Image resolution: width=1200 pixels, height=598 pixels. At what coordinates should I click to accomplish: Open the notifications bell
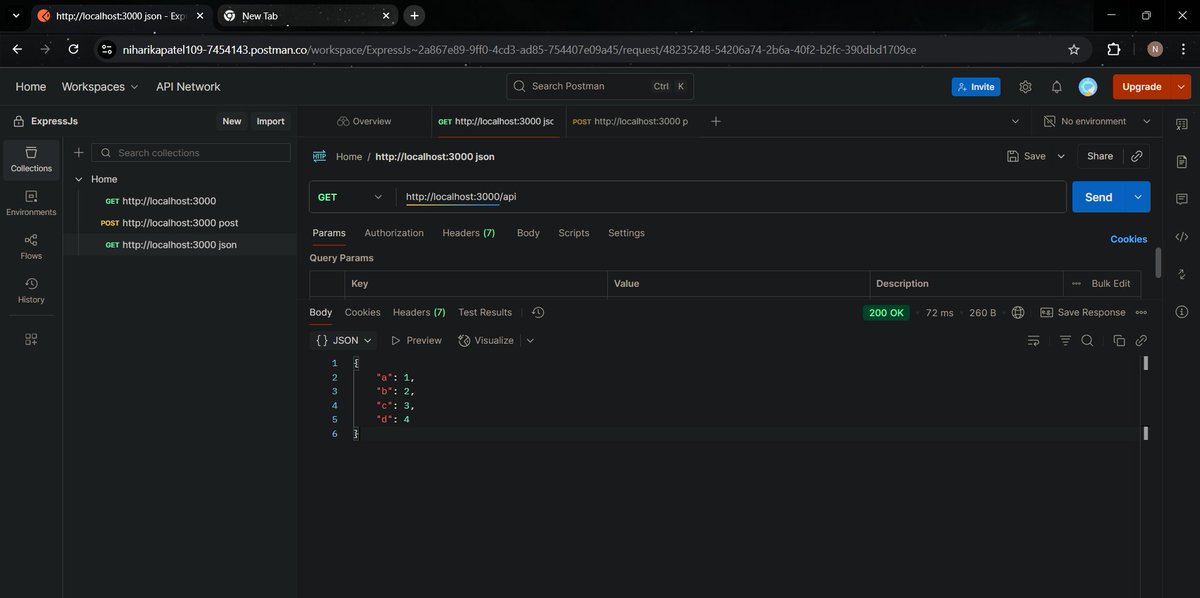(1056, 87)
